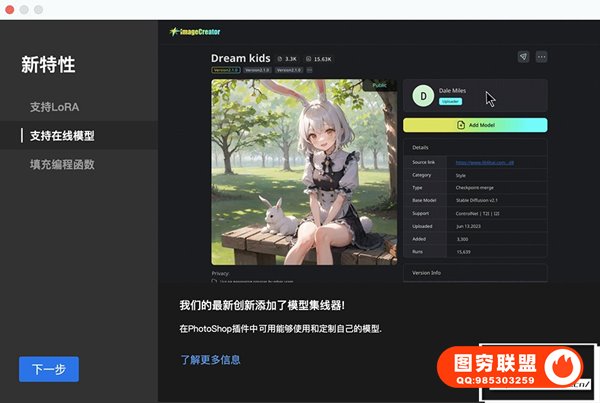
Task: Click the 了解更多信息 link
Action: (210, 360)
